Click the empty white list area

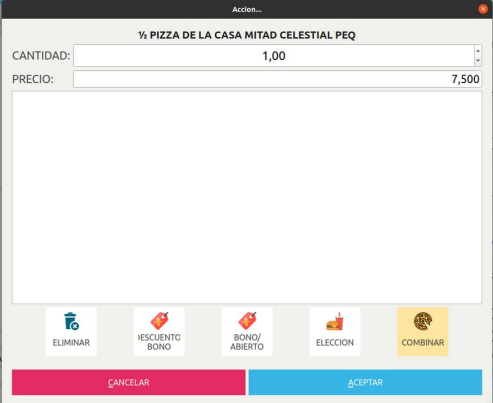247,197
